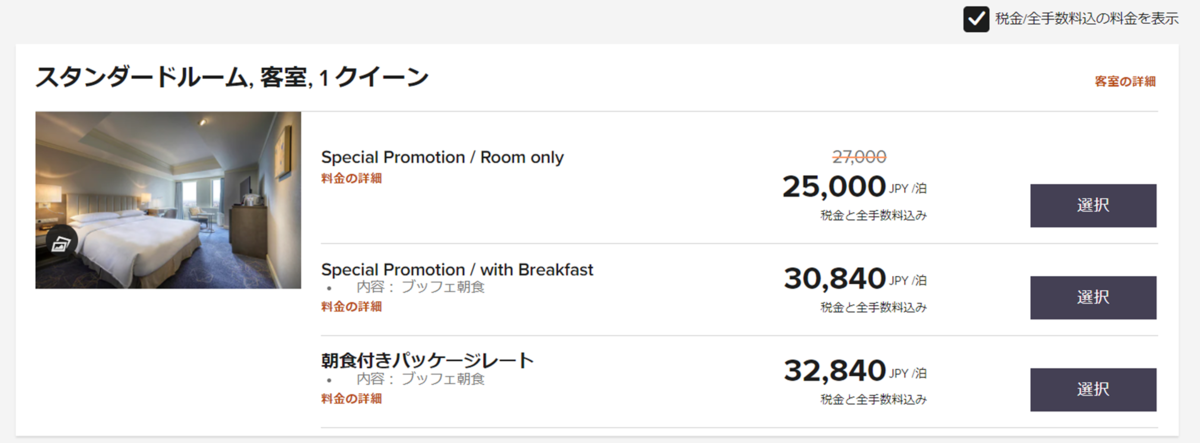Click the Special Promotion / Room only title

pos(442,157)
